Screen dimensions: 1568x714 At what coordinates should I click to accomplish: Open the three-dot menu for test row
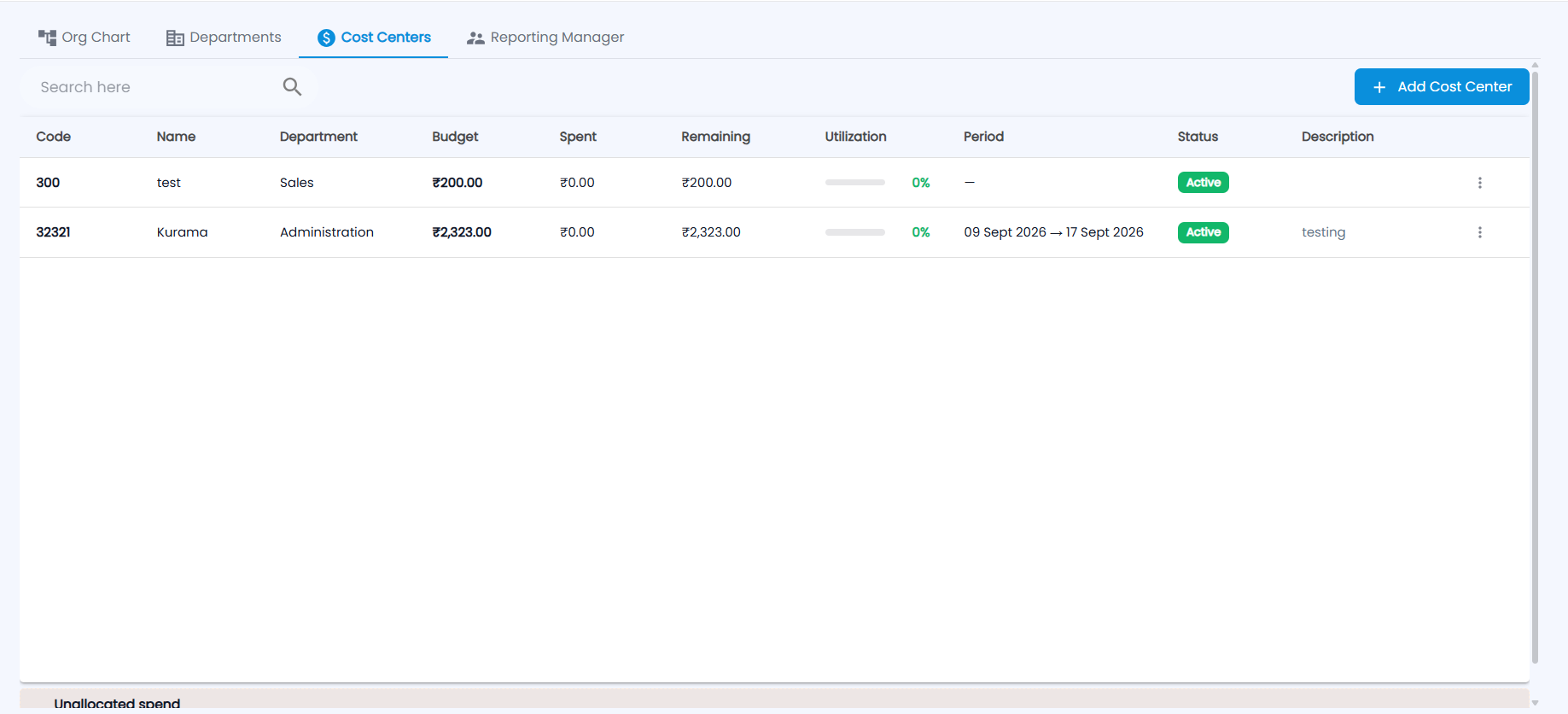click(x=1480, y=183)
